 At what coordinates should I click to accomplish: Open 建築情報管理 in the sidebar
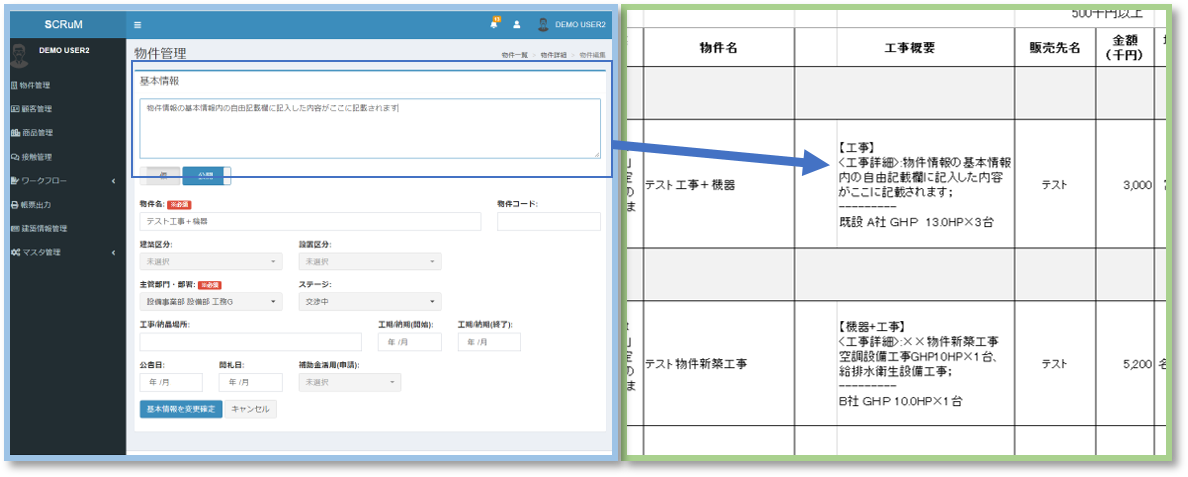pos(39,229)
